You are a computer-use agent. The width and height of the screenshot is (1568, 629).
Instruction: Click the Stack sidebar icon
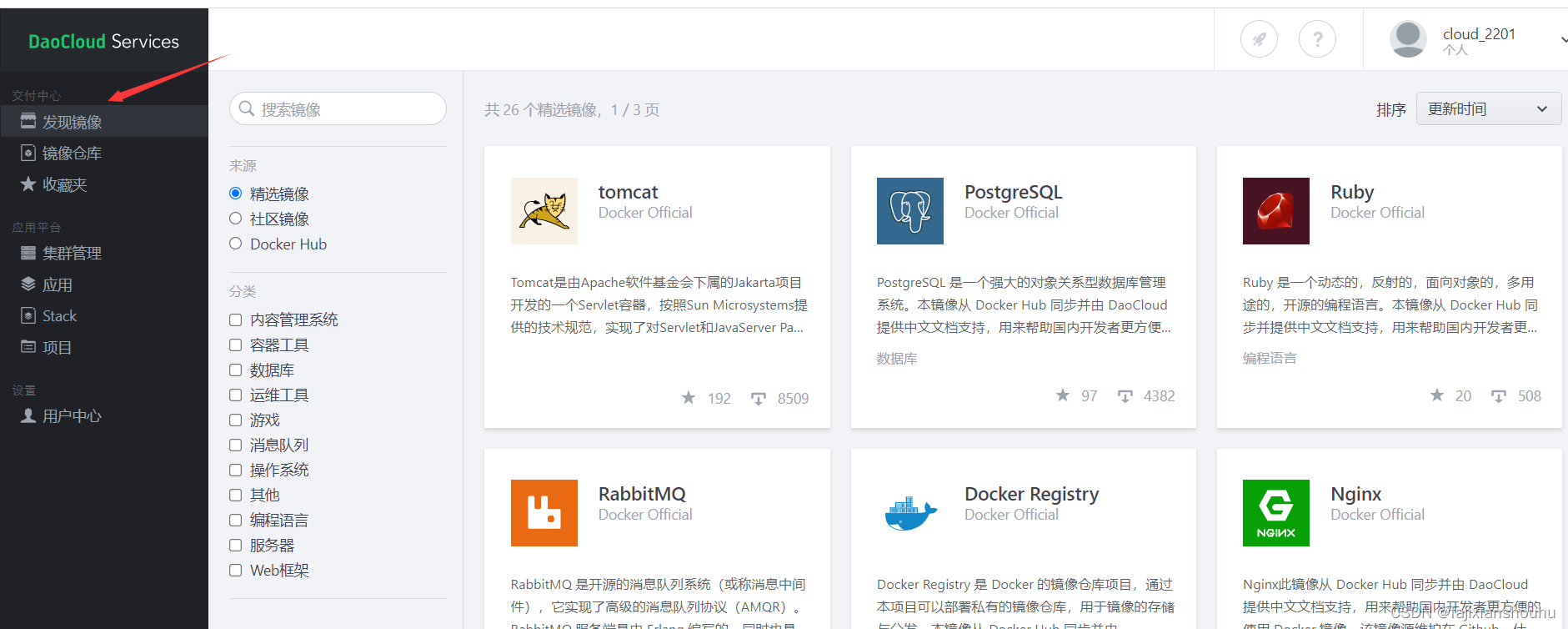tap(28, 315)
